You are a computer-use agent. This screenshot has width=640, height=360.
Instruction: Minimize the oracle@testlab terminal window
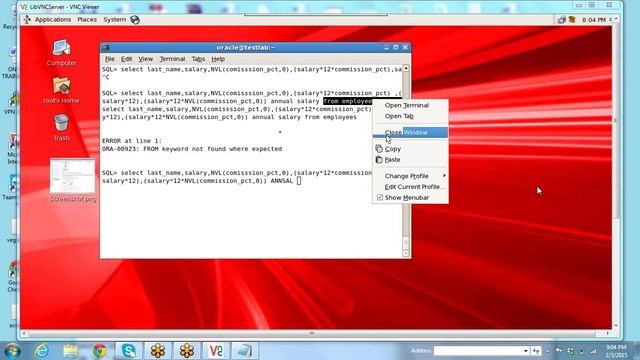[386, 48]
